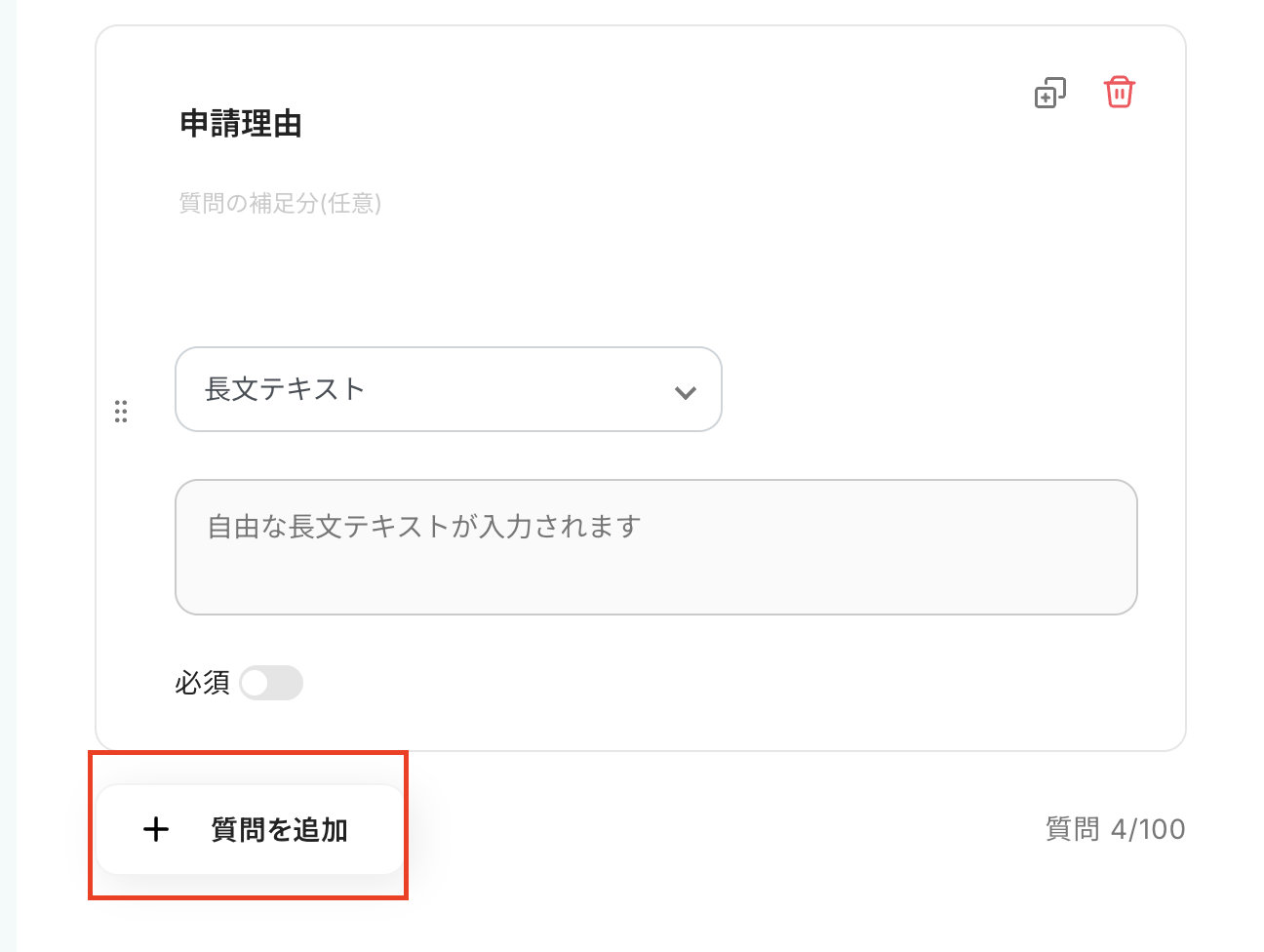1264x952 pixels.
Task: Click the plus icon beside 質問を追加
Action: (x=156, y=830)
